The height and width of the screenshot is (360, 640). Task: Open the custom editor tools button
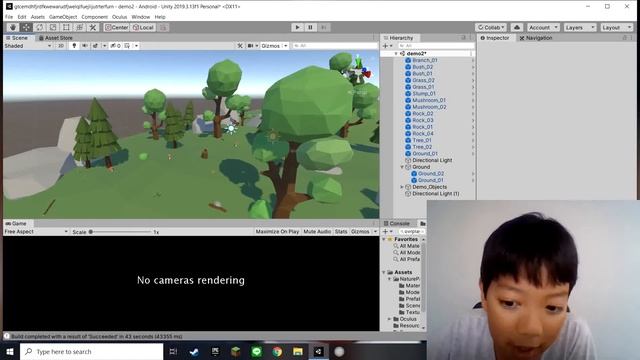point(93,27)
